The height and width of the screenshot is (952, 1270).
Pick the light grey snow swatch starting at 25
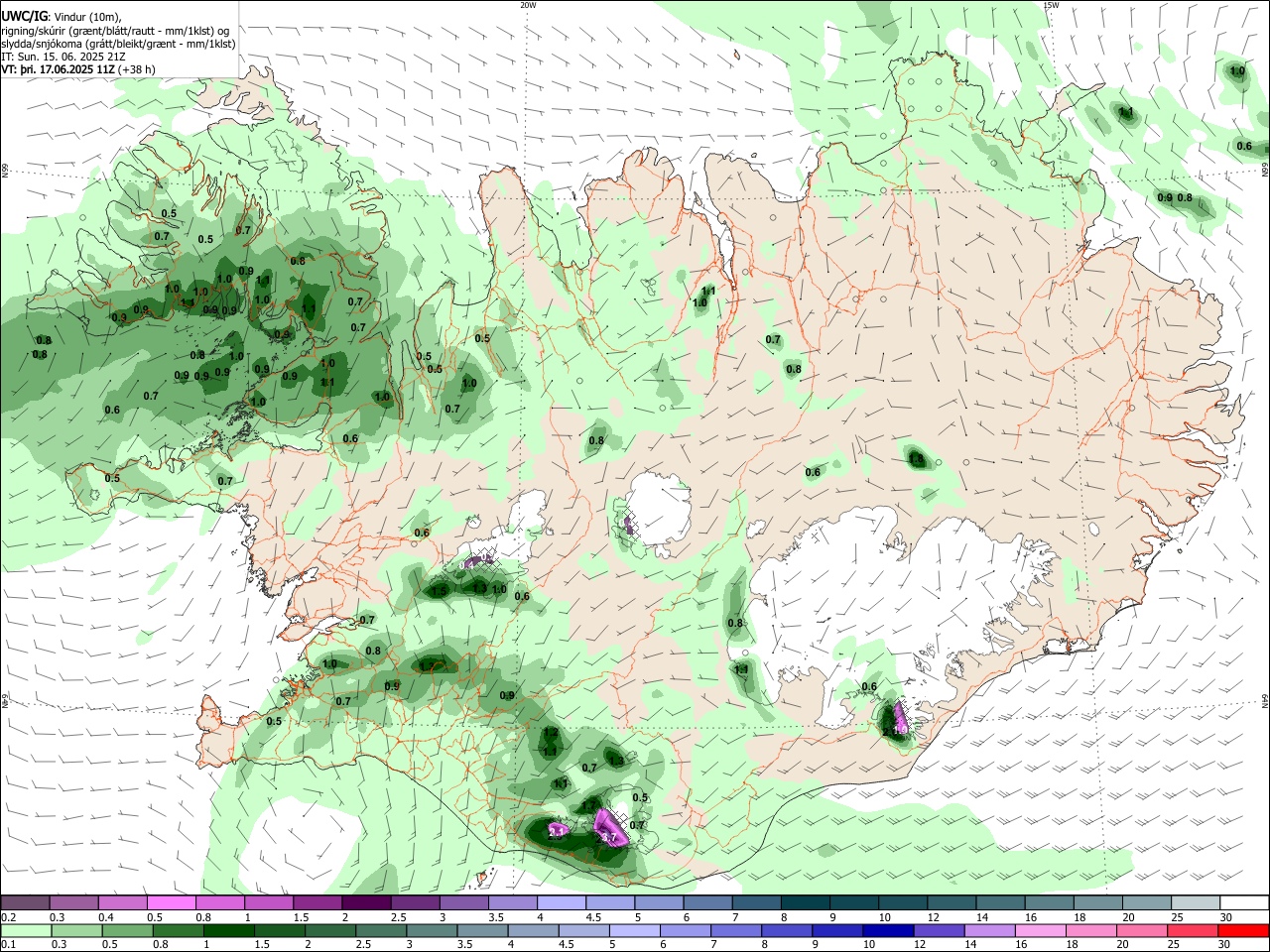1194,903
